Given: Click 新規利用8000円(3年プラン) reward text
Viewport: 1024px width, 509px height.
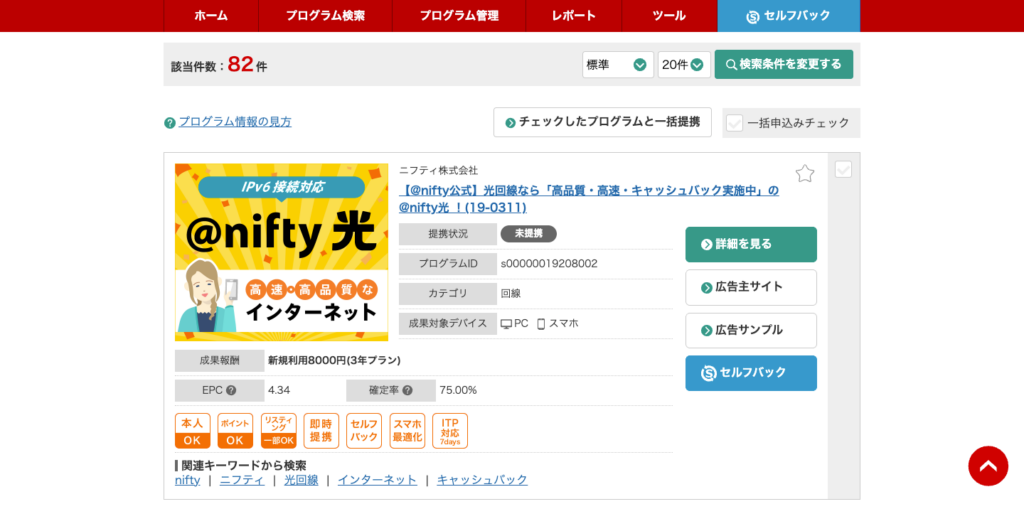Looking at the screenshot, I should click(334, 360).
